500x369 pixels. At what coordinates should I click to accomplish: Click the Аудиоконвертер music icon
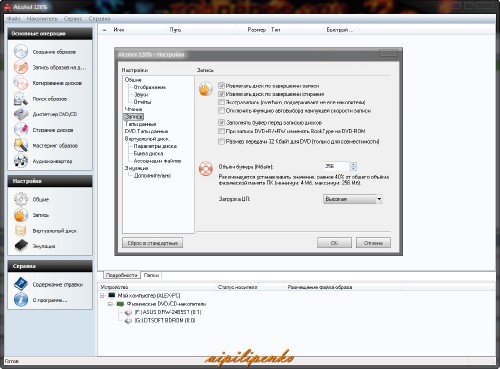click(x=21, y=161)
